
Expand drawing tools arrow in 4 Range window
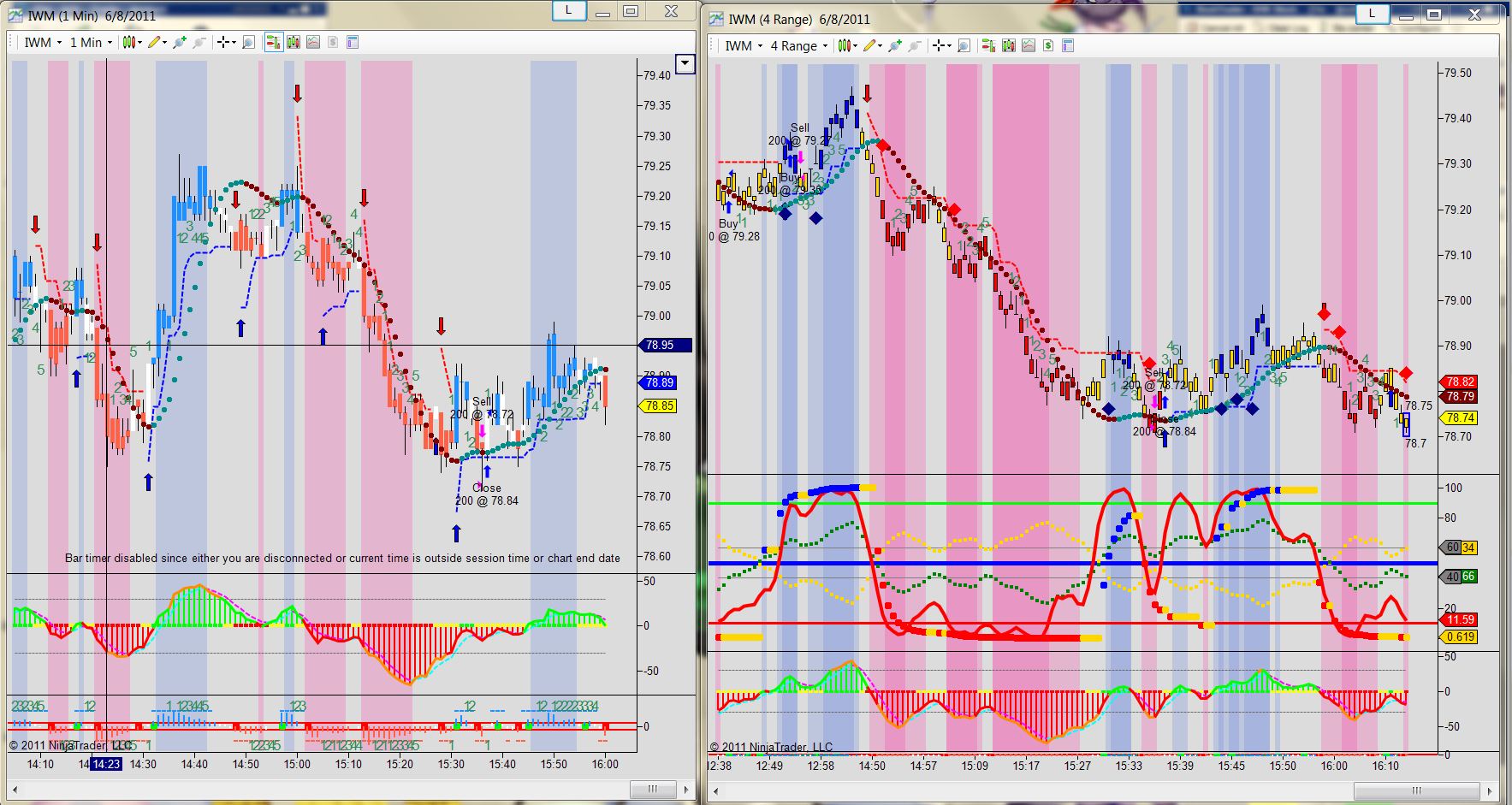click(881, 46)
